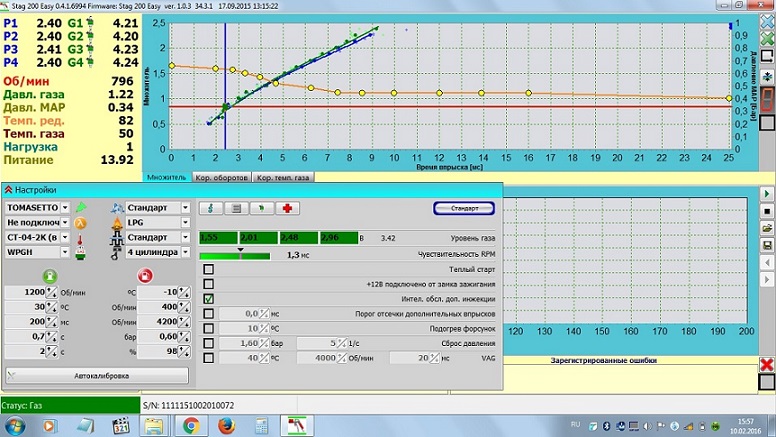Image resolution: width=776 pixels, height=437 pixels.
Task: Tick the Подогрев форсунок checkbox
Action: point(208,328)
